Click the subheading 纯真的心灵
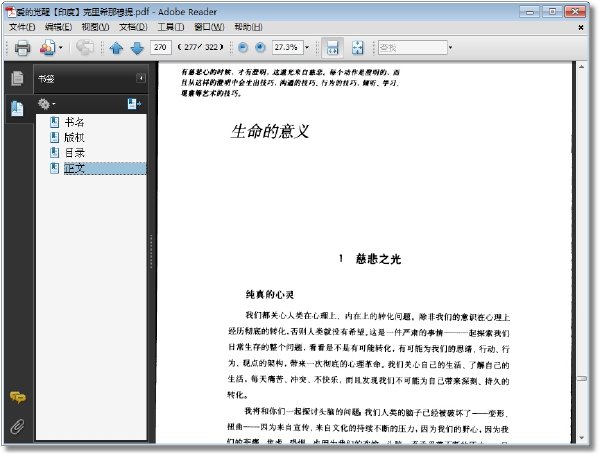The width and height of the screenshot is (600, 456). click(270, 295)
